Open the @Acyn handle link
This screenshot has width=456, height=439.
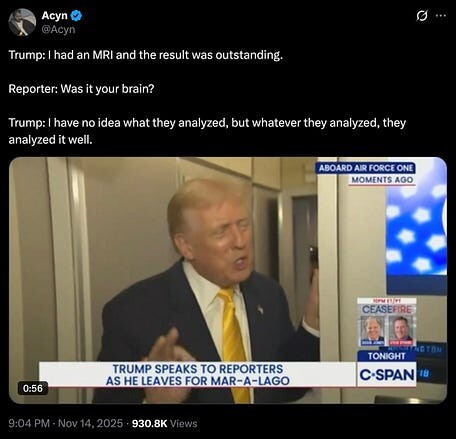click(x=58, y=30)
